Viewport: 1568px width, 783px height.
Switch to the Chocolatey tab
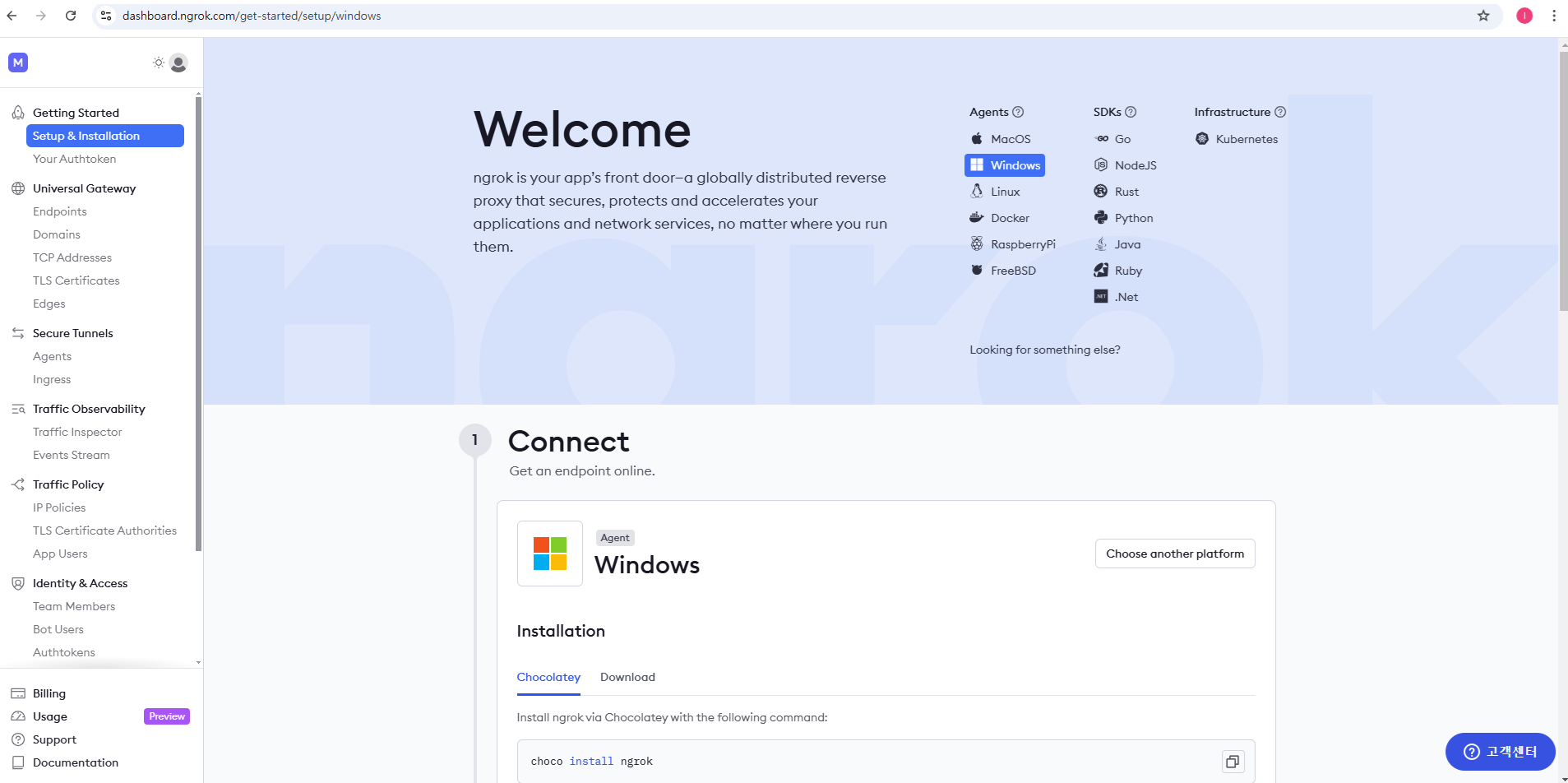(x=548, y=677)
